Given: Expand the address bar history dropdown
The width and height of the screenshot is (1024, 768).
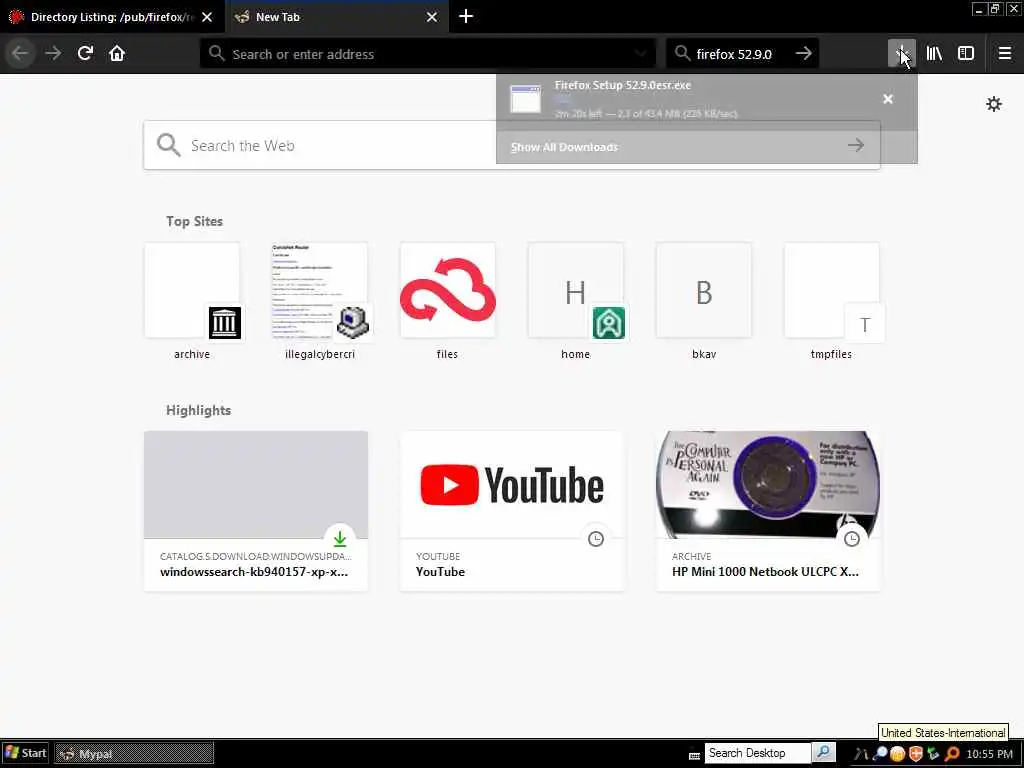Looking at the screenshot, I should pyautogui.click(x=641, y=54).
